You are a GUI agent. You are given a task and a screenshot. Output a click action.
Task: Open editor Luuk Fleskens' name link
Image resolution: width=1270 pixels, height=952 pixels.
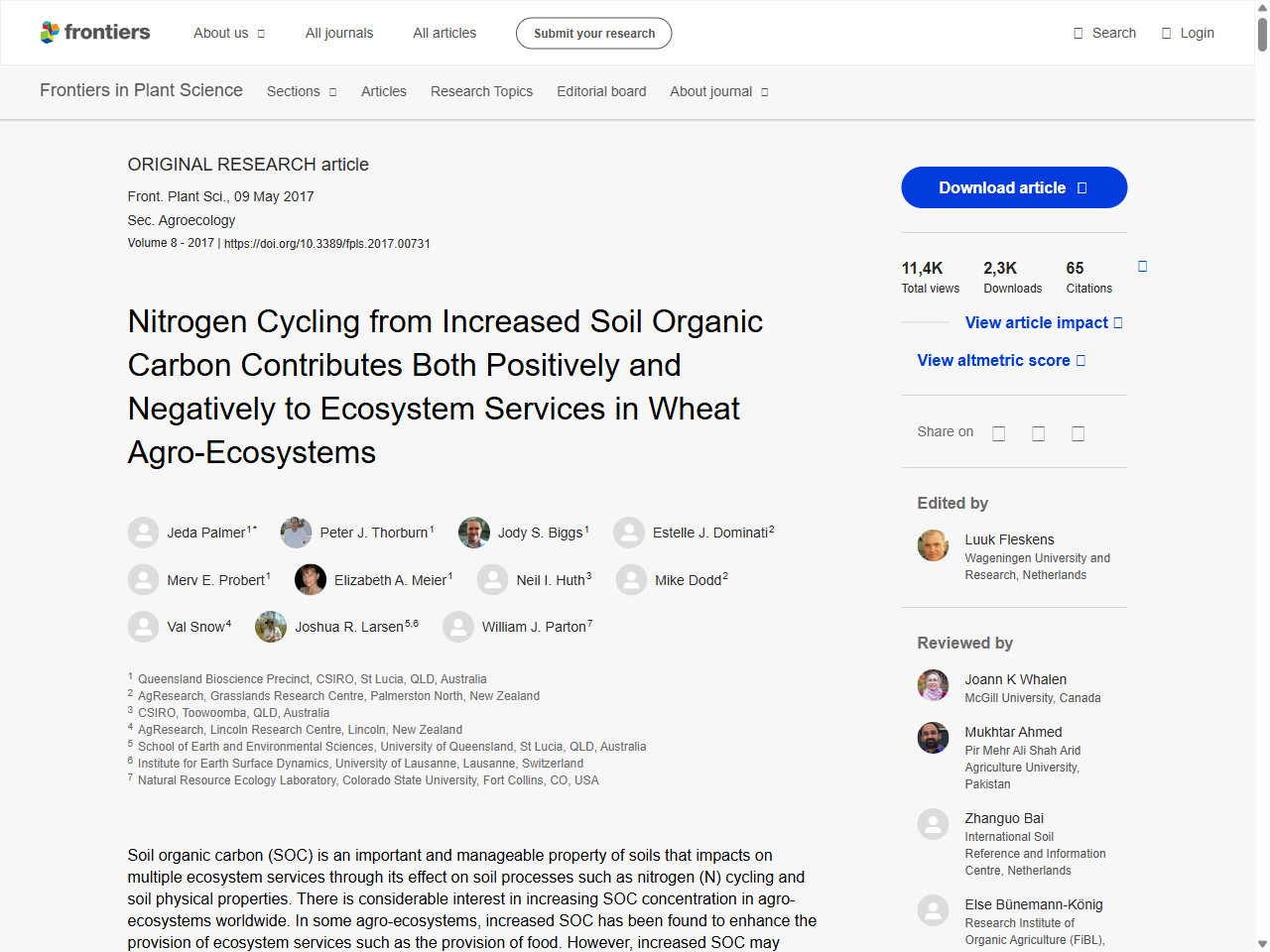point(1010,539)
